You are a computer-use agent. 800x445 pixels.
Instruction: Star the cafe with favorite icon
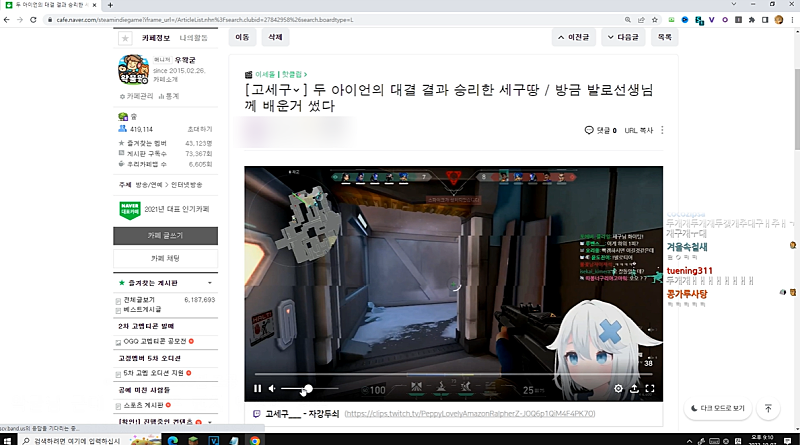tap(125, 38)
